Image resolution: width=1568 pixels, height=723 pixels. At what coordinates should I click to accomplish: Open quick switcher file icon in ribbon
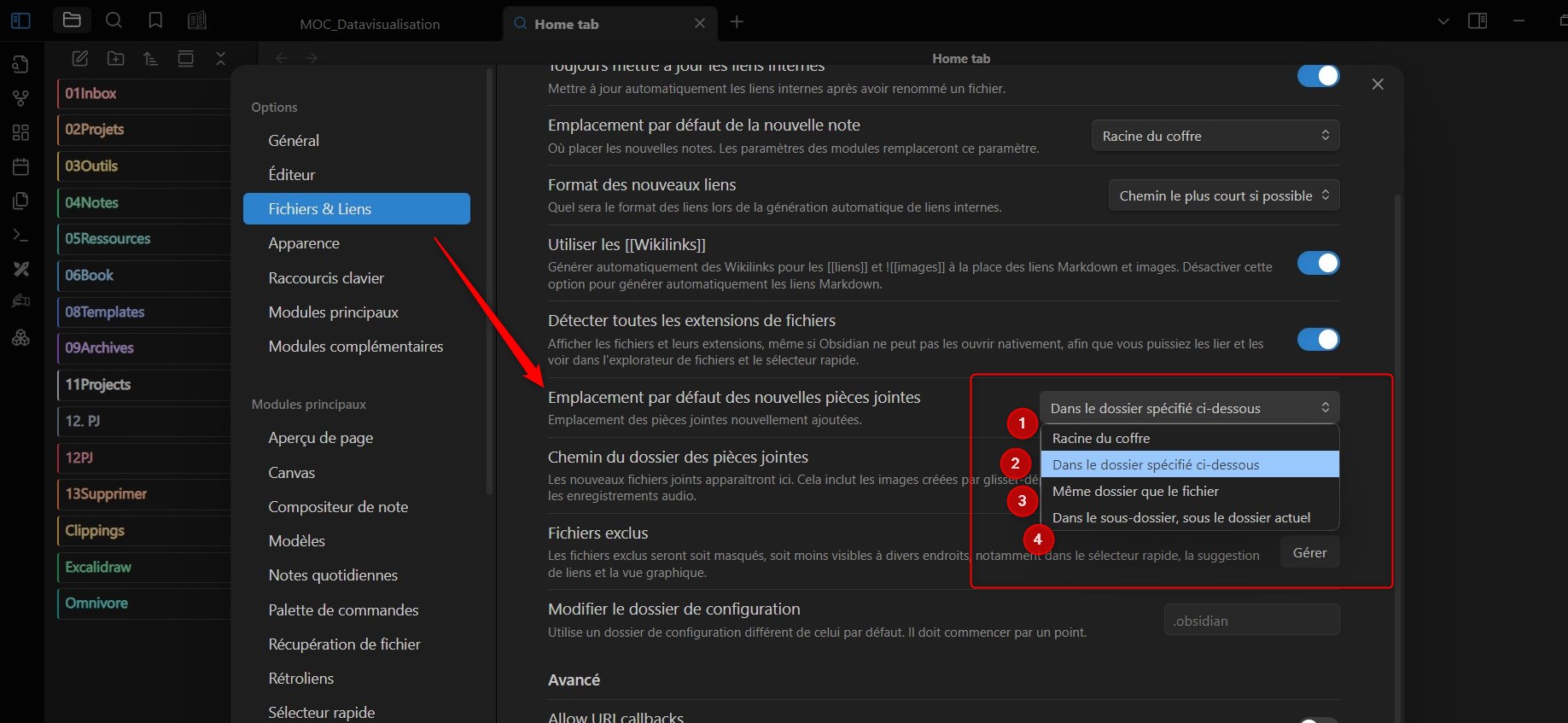(x=21, y=64)
